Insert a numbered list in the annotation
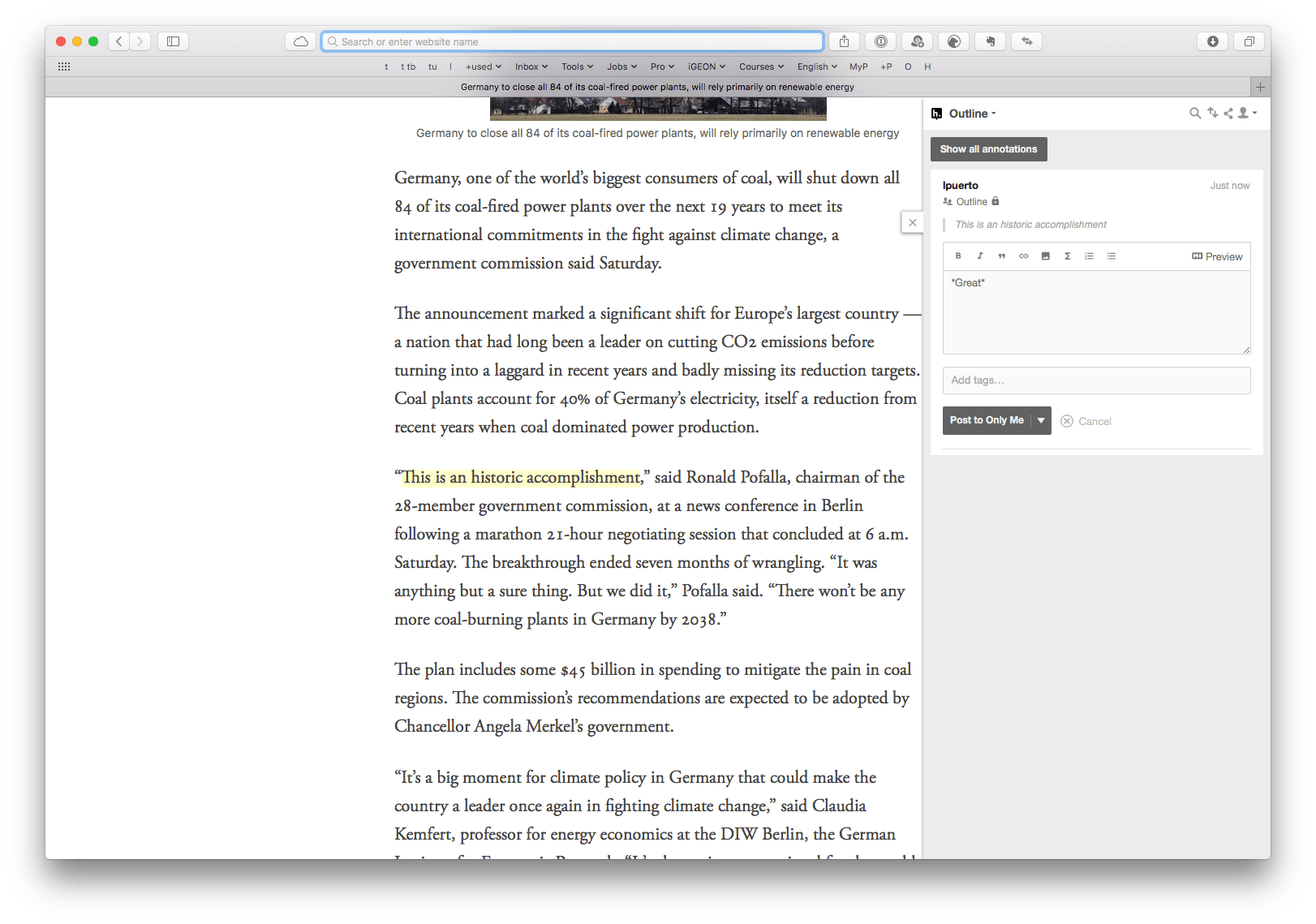The height and width of the screenshot is (924, 1316). coord(1089,256)
